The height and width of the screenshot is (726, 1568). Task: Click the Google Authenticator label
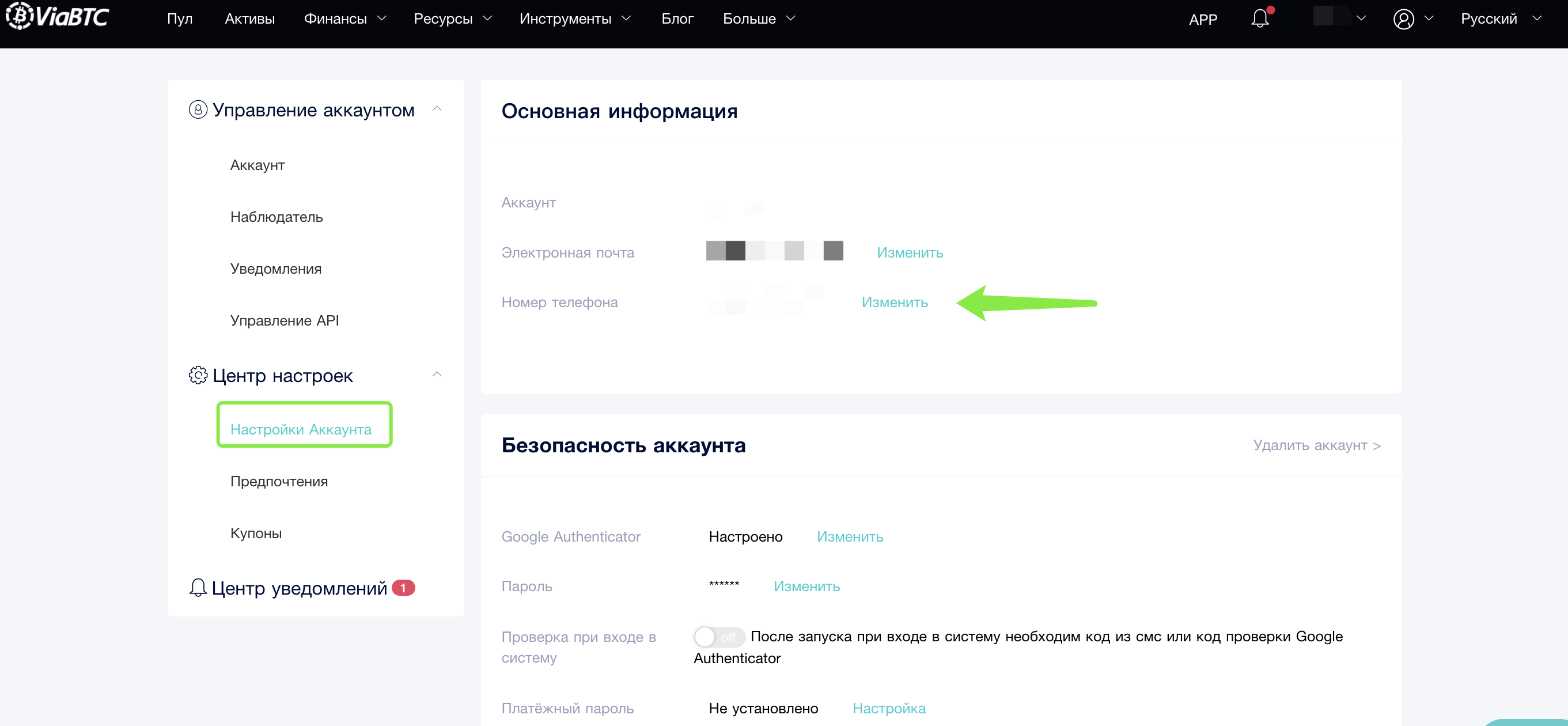pos(571,536)
